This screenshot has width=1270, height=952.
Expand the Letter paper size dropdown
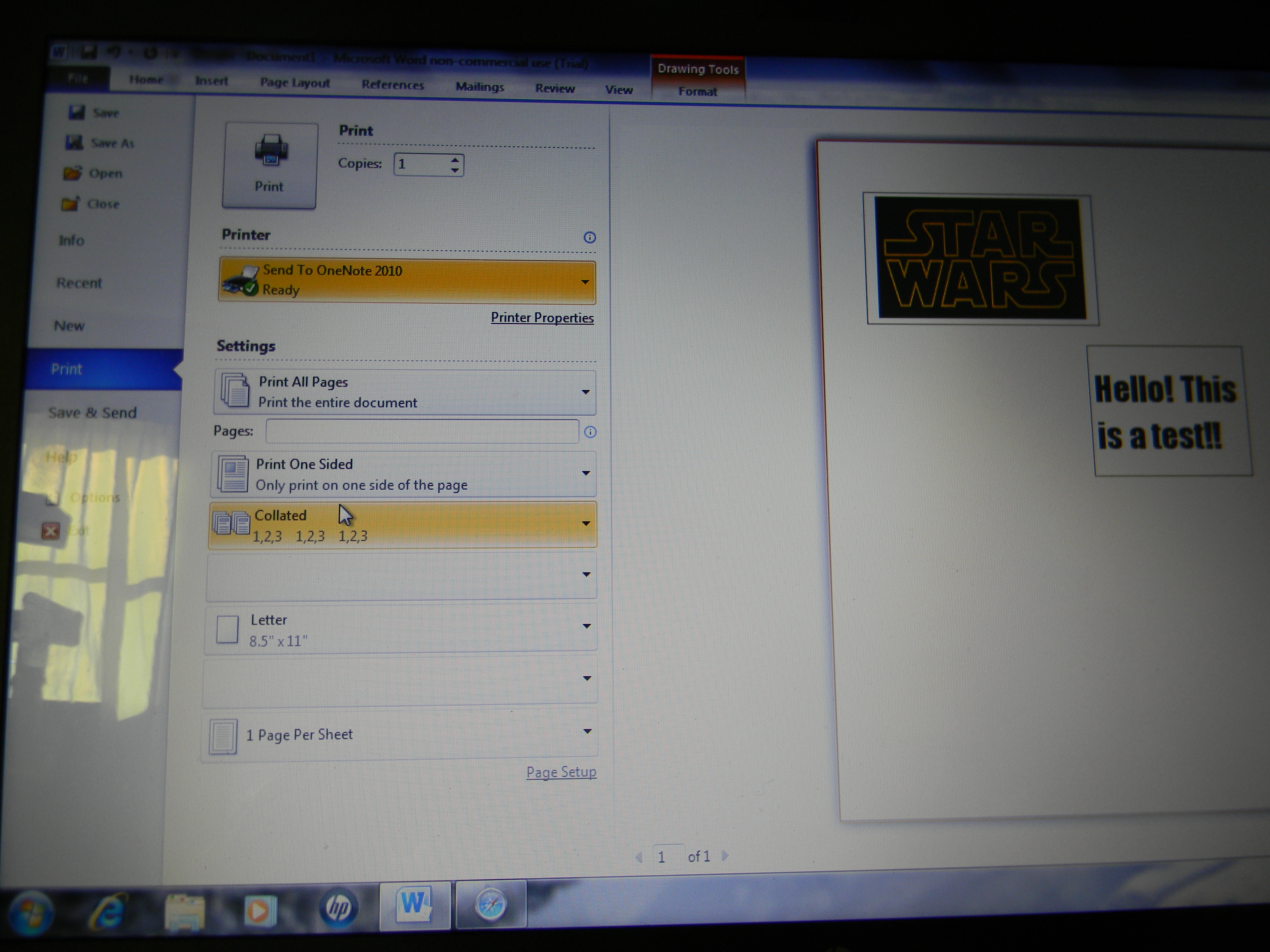click(x=401, y=629)
